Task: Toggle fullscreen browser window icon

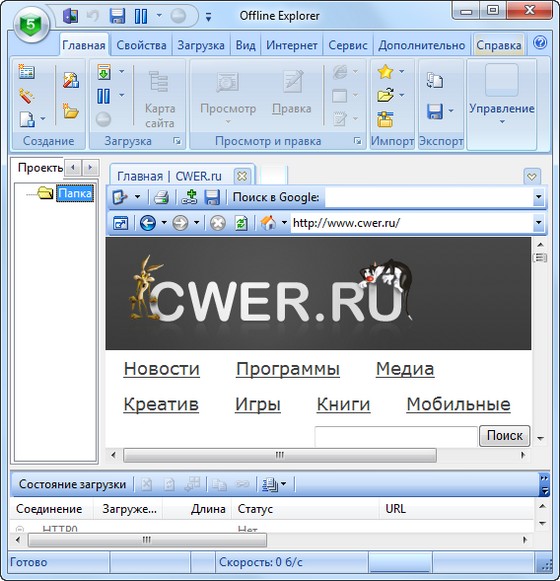Action: pos(120,223)
